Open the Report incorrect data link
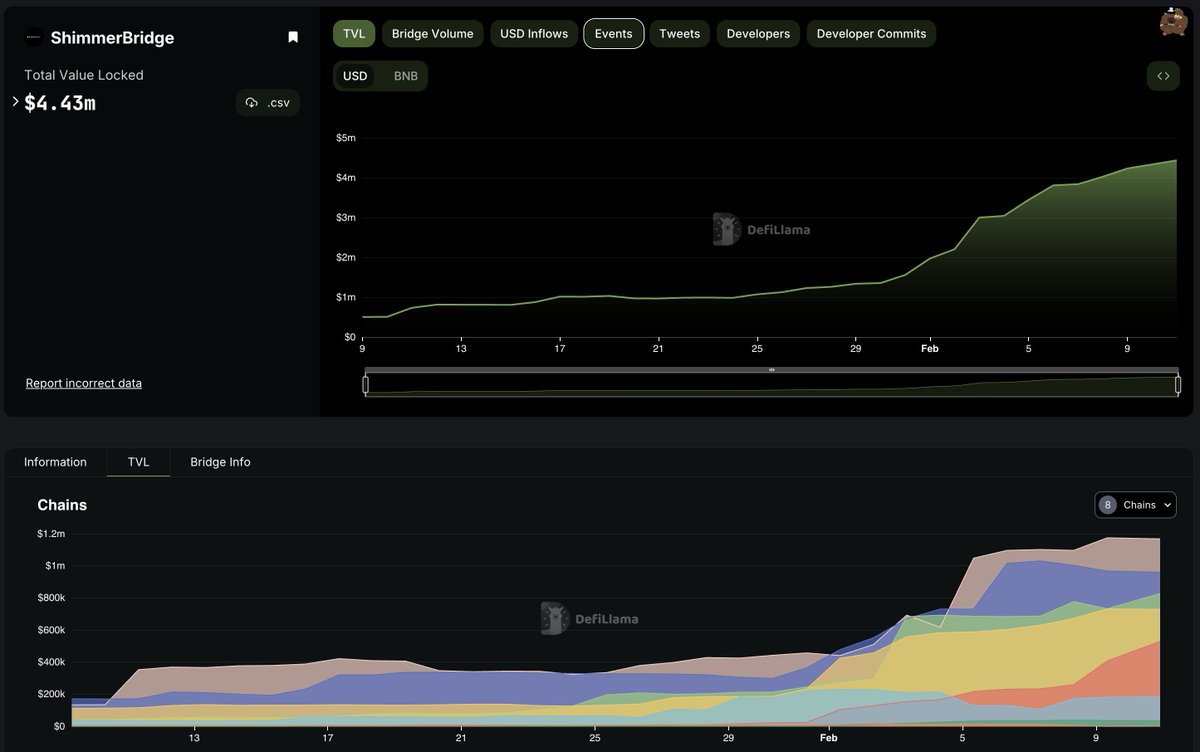 click(84, 383)
